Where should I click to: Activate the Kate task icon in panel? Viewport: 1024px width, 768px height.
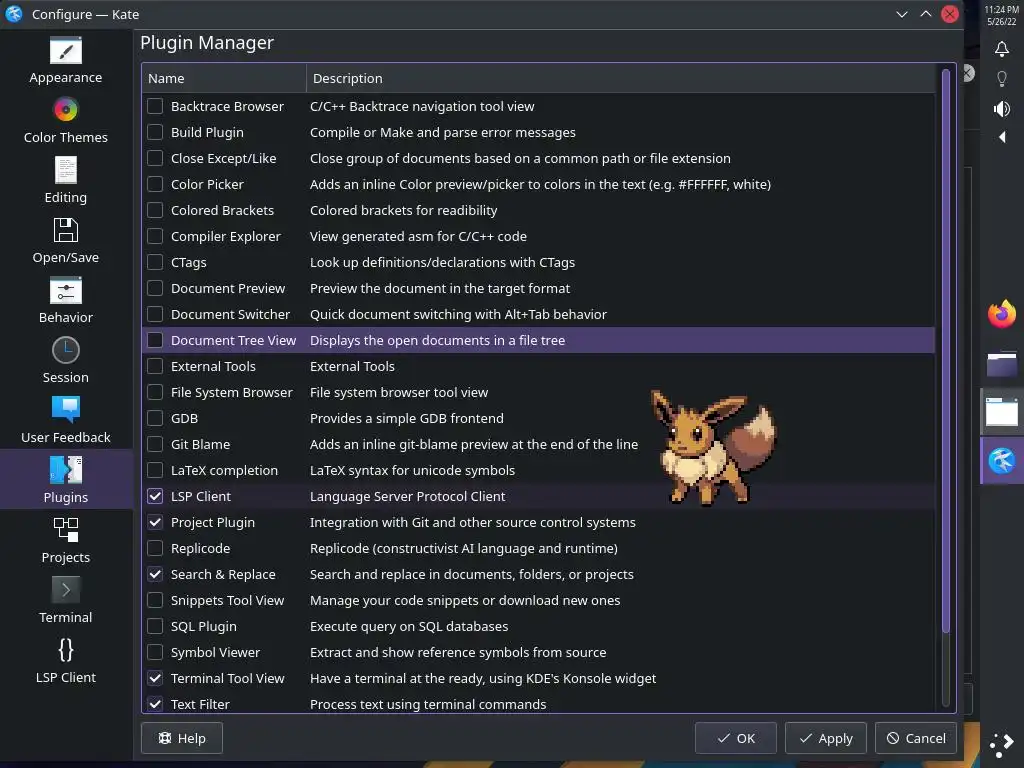(1001, 460)
